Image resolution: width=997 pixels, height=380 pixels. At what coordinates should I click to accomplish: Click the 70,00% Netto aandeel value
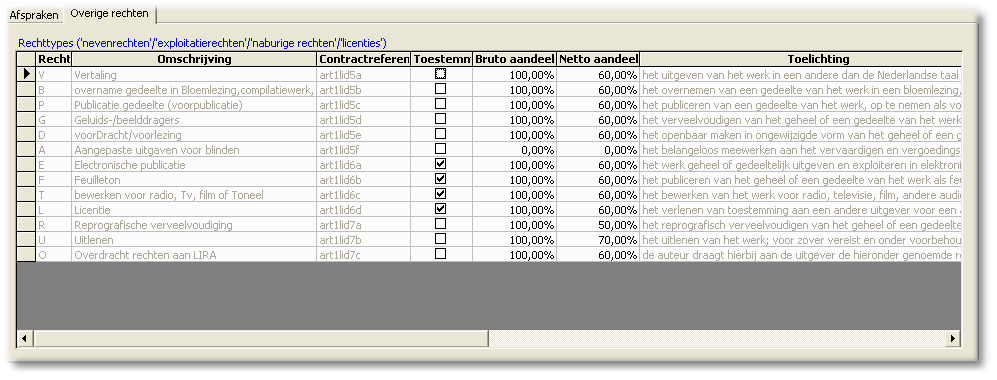point(598,240)
